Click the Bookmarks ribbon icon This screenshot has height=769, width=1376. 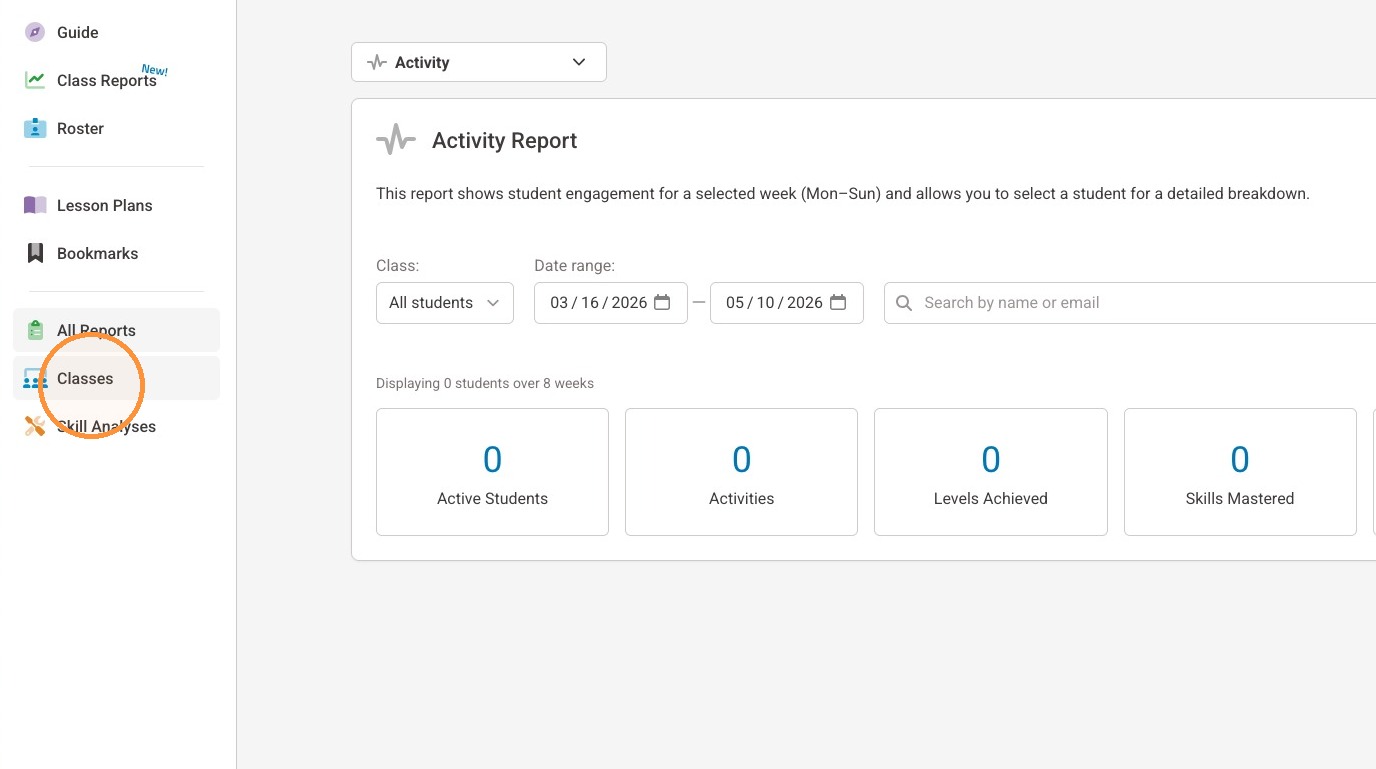(x=35, y=253)
